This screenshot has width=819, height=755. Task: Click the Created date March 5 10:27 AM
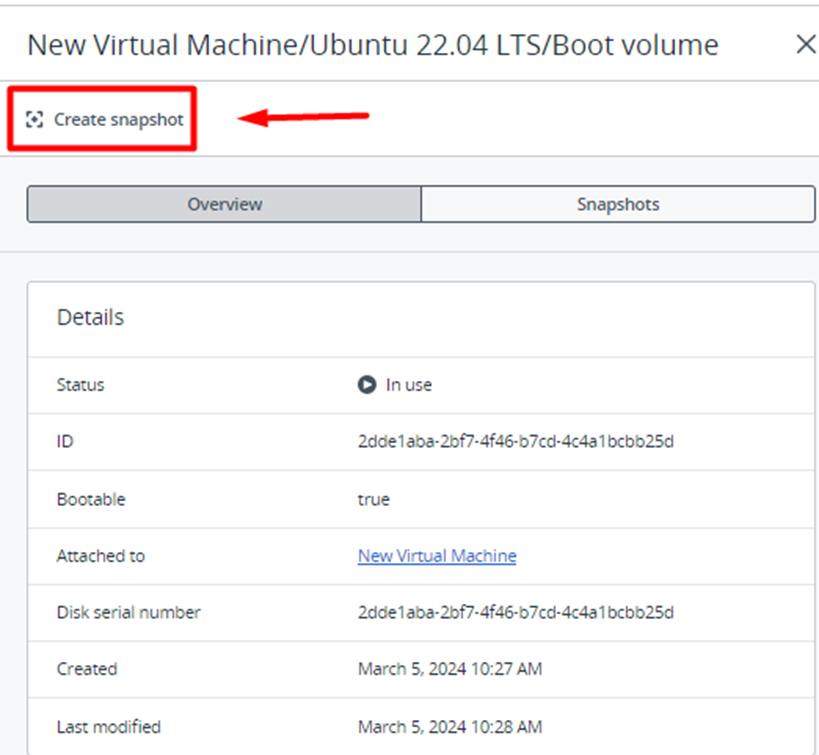click(x=450, y=669)
